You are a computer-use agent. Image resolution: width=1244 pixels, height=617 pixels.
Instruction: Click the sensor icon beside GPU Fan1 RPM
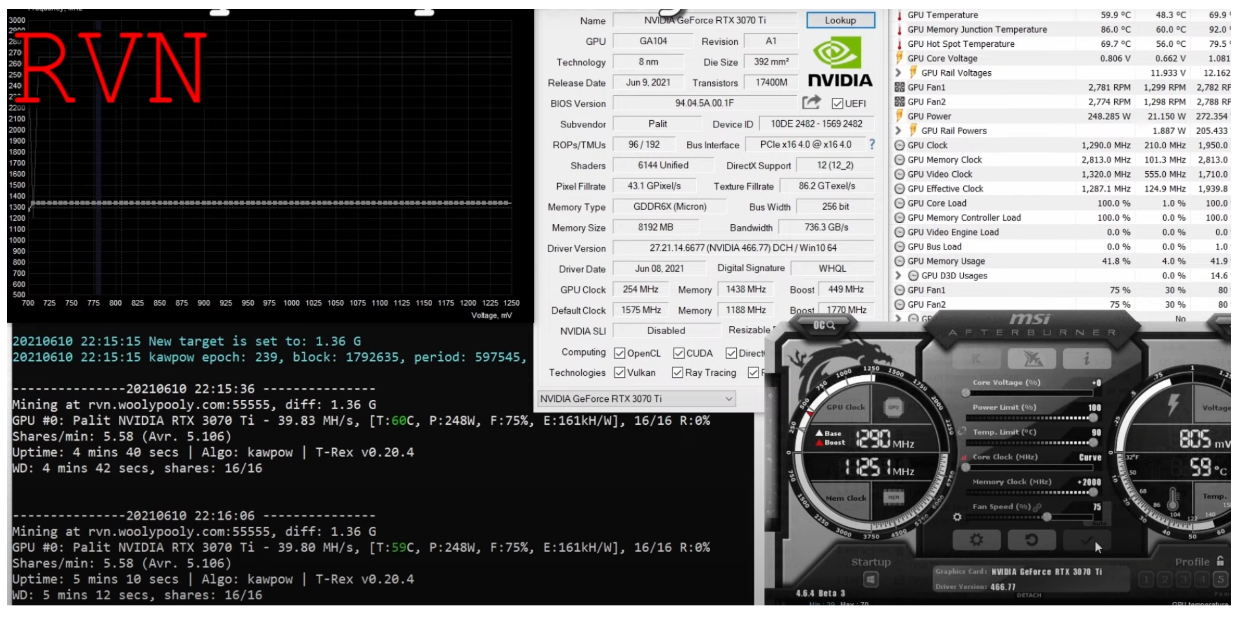click(899, 87)
